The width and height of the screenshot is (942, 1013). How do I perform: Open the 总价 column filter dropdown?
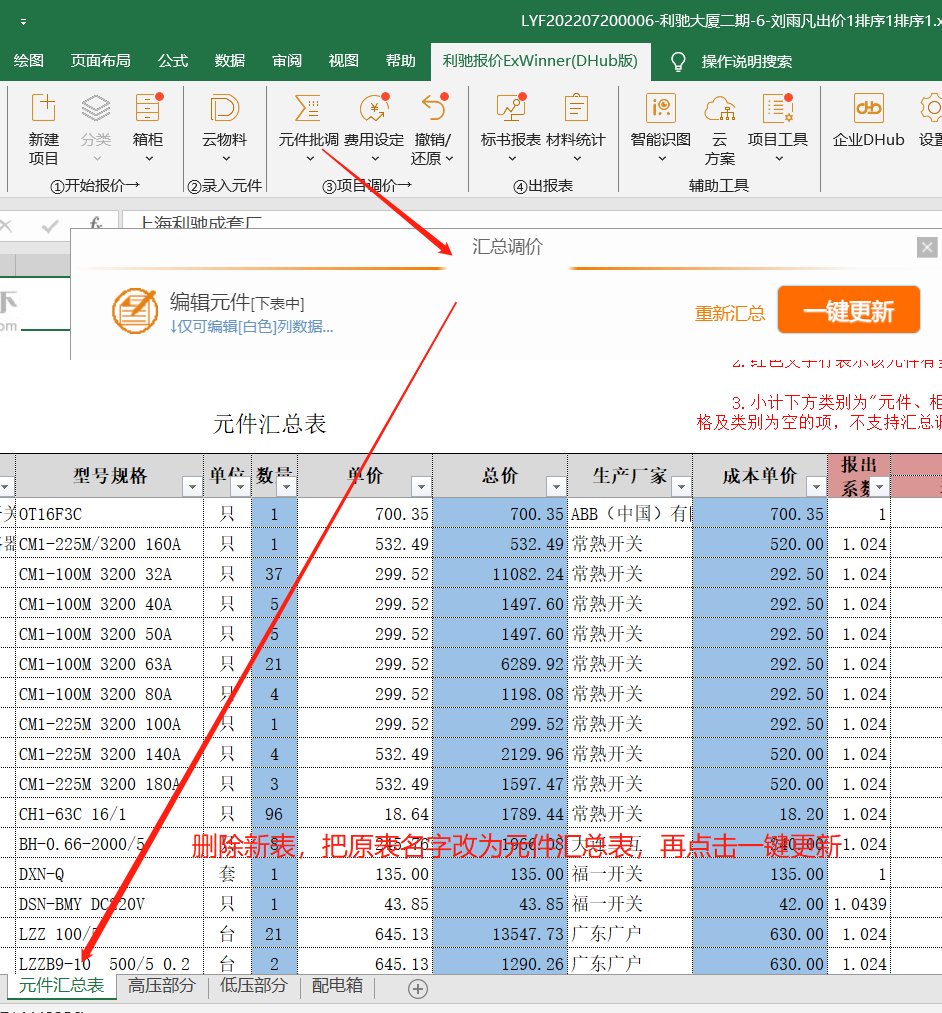[556, 486]
